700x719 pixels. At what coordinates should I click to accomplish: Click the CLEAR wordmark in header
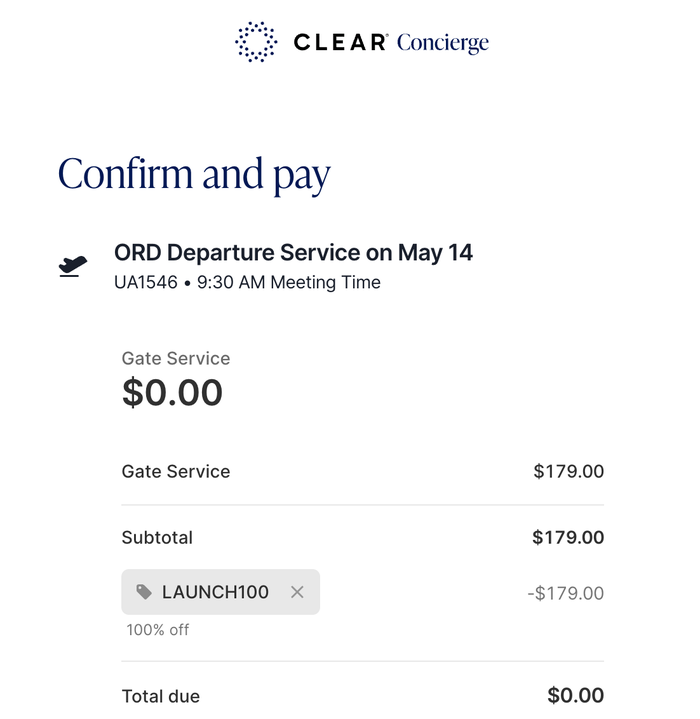point(341,42)
